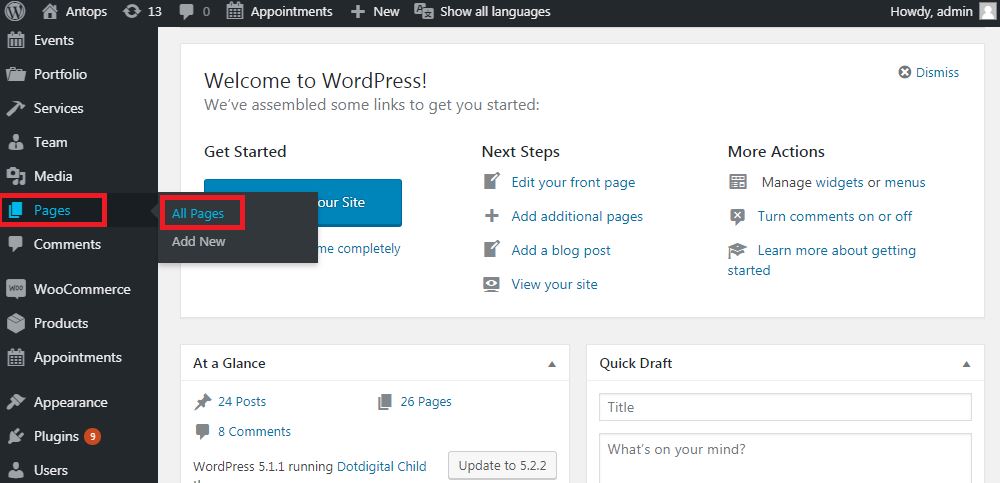
Task: Click the widgets grid icon beside Manage
Action: tap(738, 182)
